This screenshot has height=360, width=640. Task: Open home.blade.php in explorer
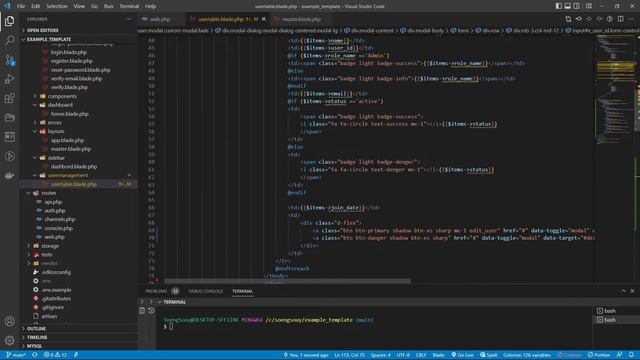click(x=69, y=114)
